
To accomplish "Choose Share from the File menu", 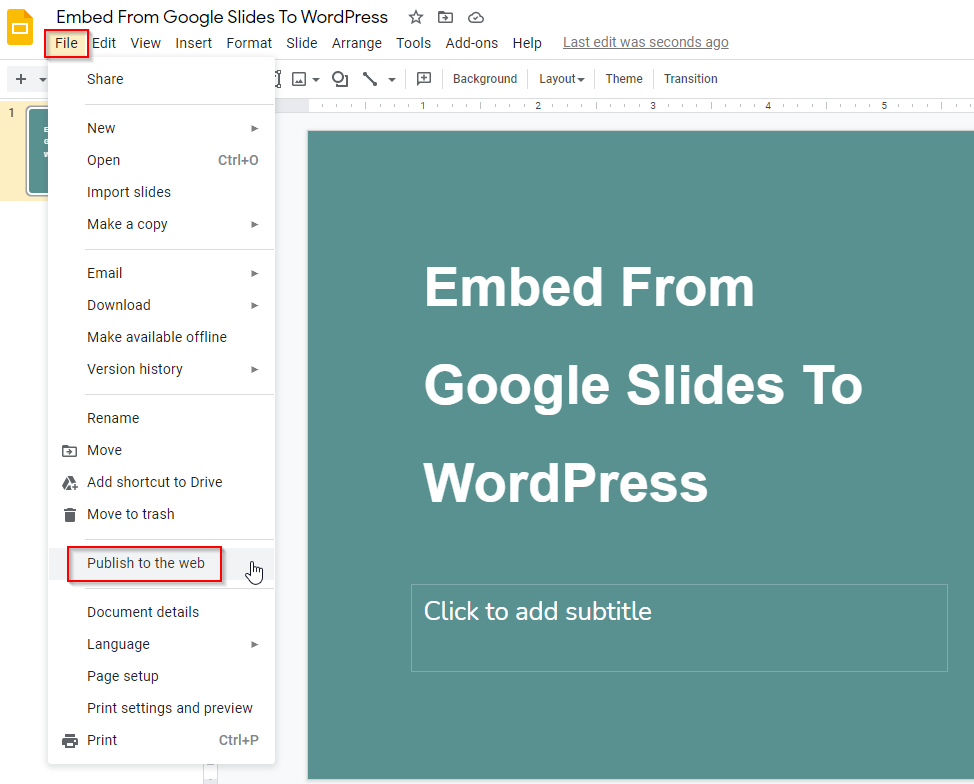I will tap(162, 80).
